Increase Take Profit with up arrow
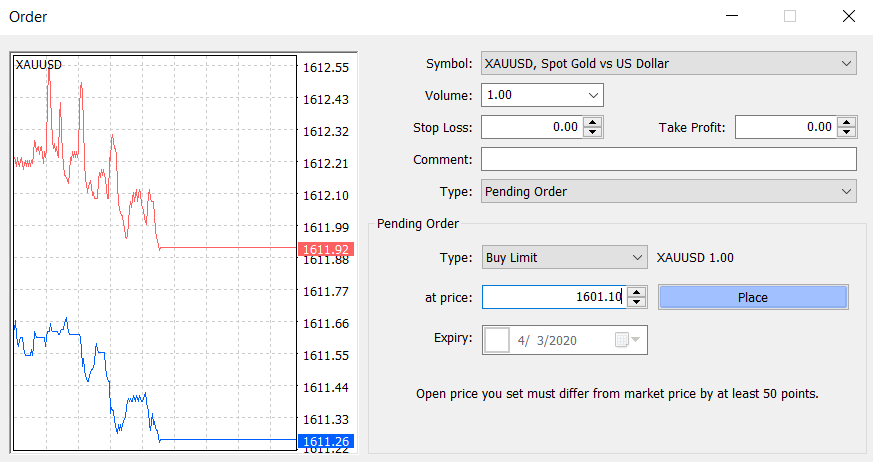The image size is (873, 462). 847,122
